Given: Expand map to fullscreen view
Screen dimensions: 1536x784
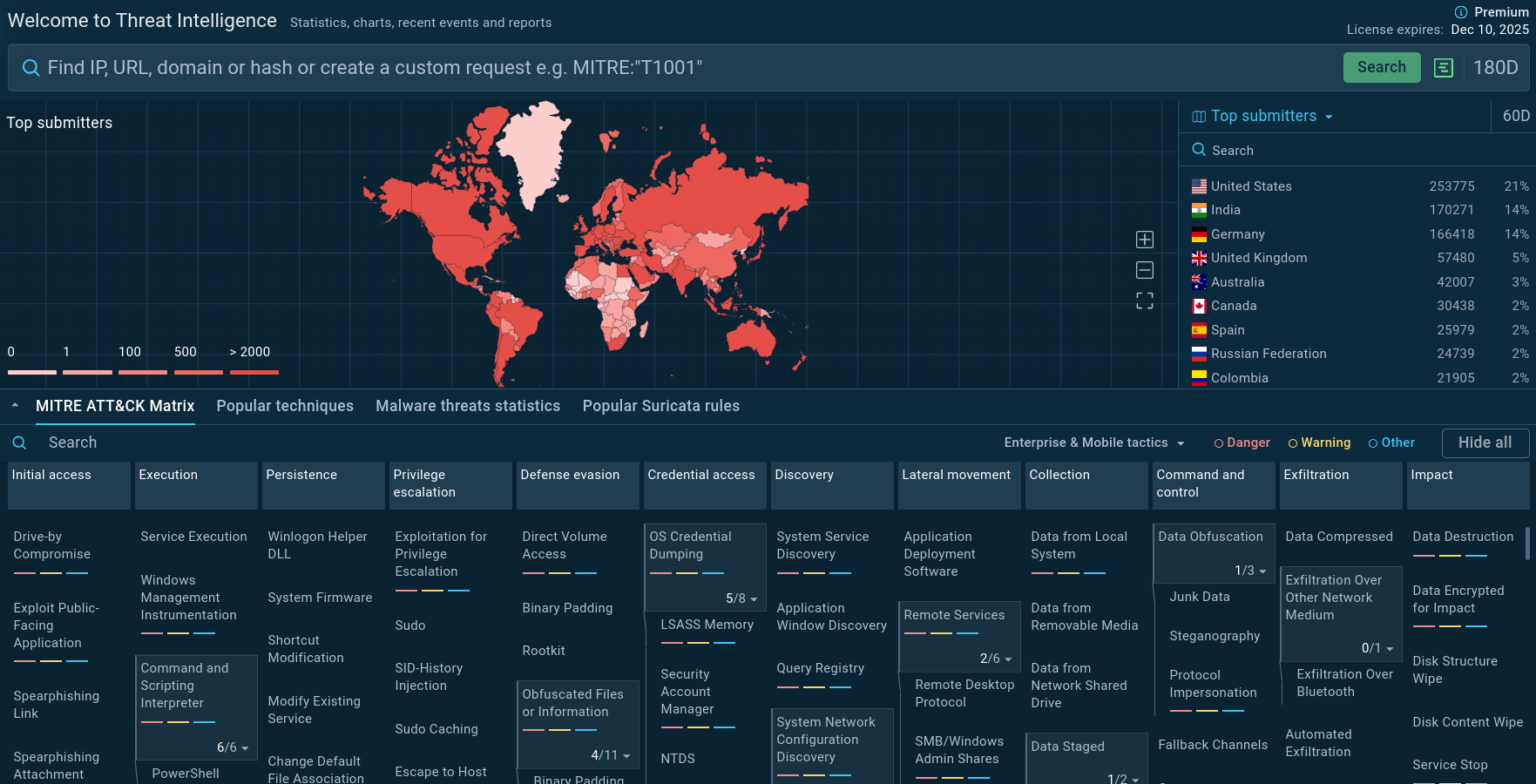Looking at the screenshot, I should (x=1144, y=300).
